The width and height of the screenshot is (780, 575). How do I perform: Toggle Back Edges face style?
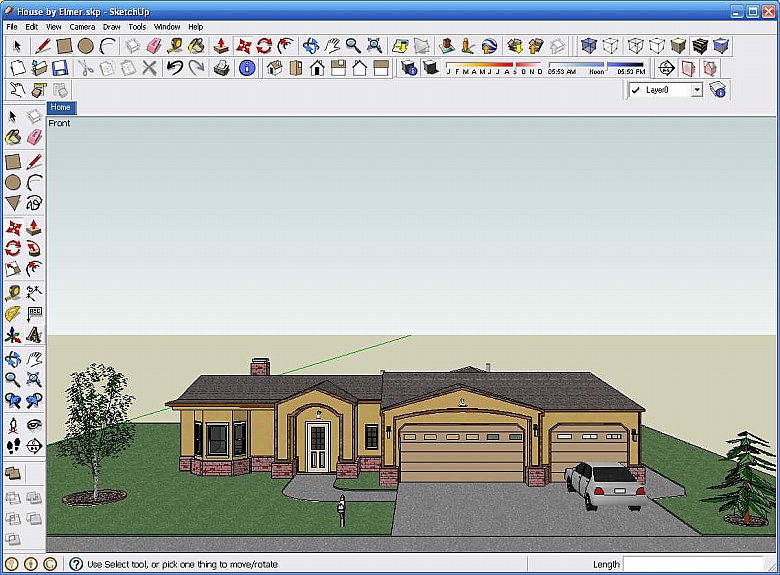pos(610,46)
